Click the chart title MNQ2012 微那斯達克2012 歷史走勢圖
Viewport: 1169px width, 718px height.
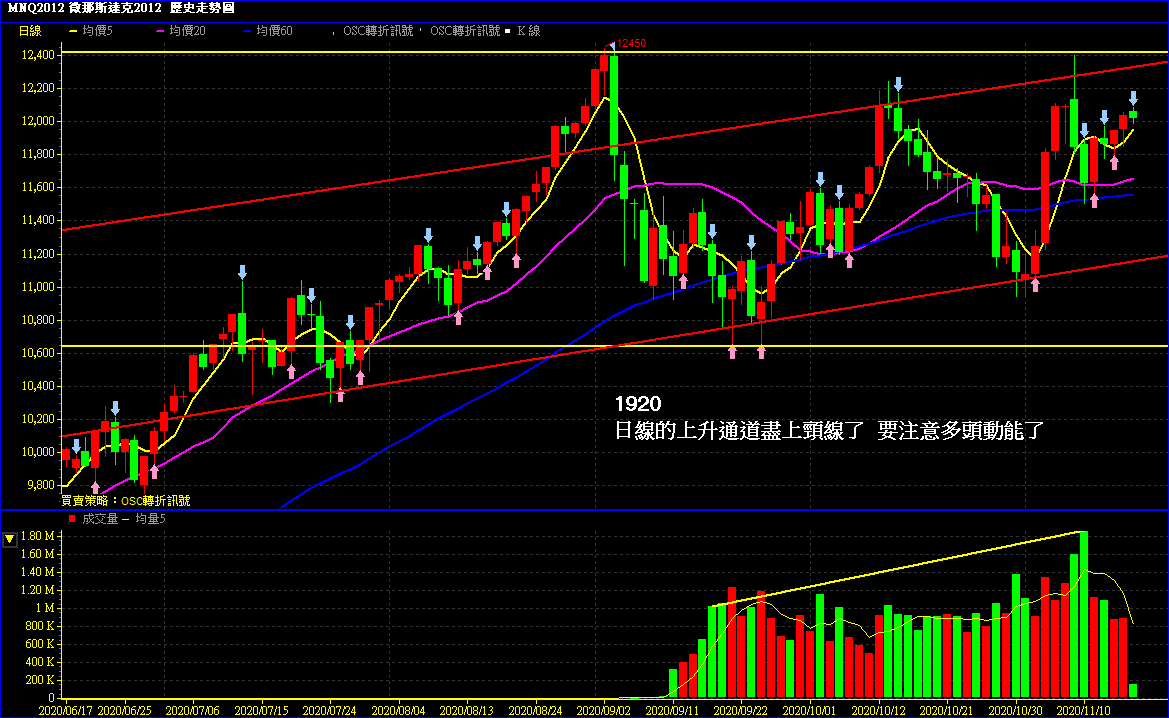tap(120, 8)
